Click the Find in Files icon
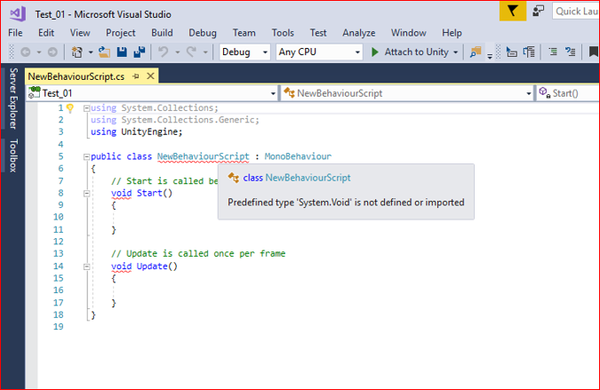 click(475, 52)
